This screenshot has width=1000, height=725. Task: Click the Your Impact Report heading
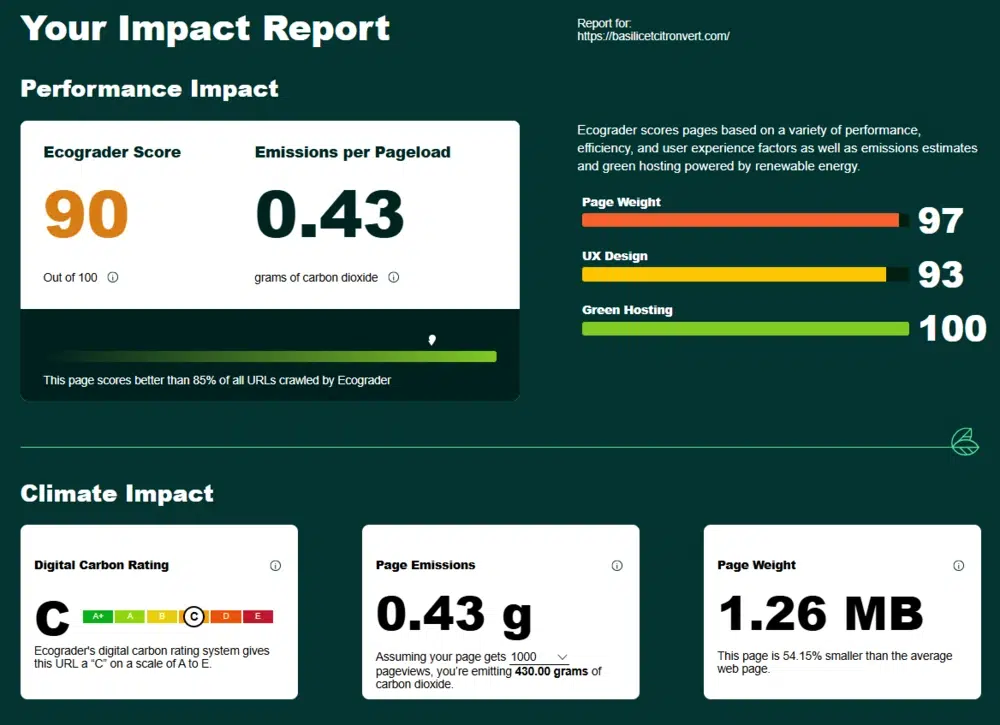pos(205,29)
